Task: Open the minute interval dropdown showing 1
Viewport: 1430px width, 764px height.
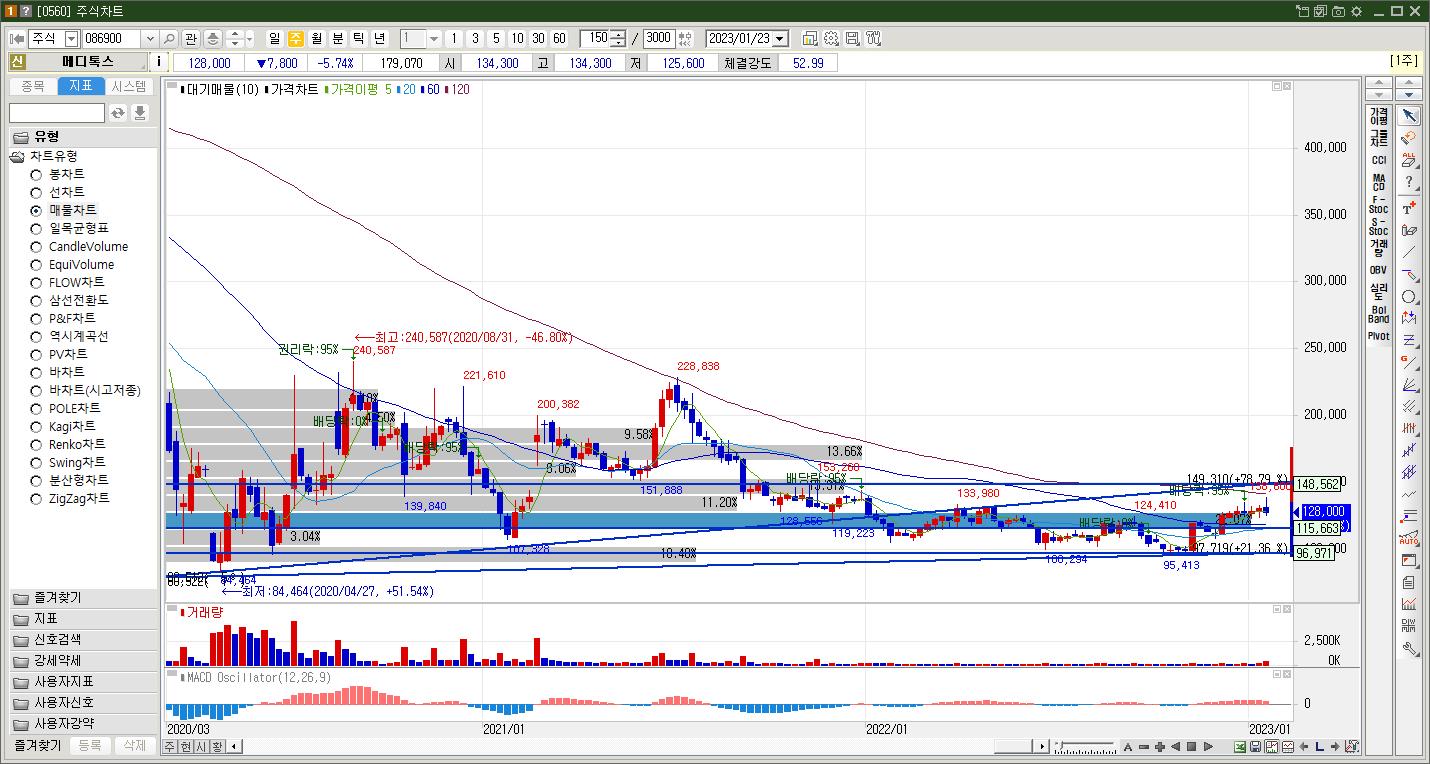Action: (x=434, y=39)
